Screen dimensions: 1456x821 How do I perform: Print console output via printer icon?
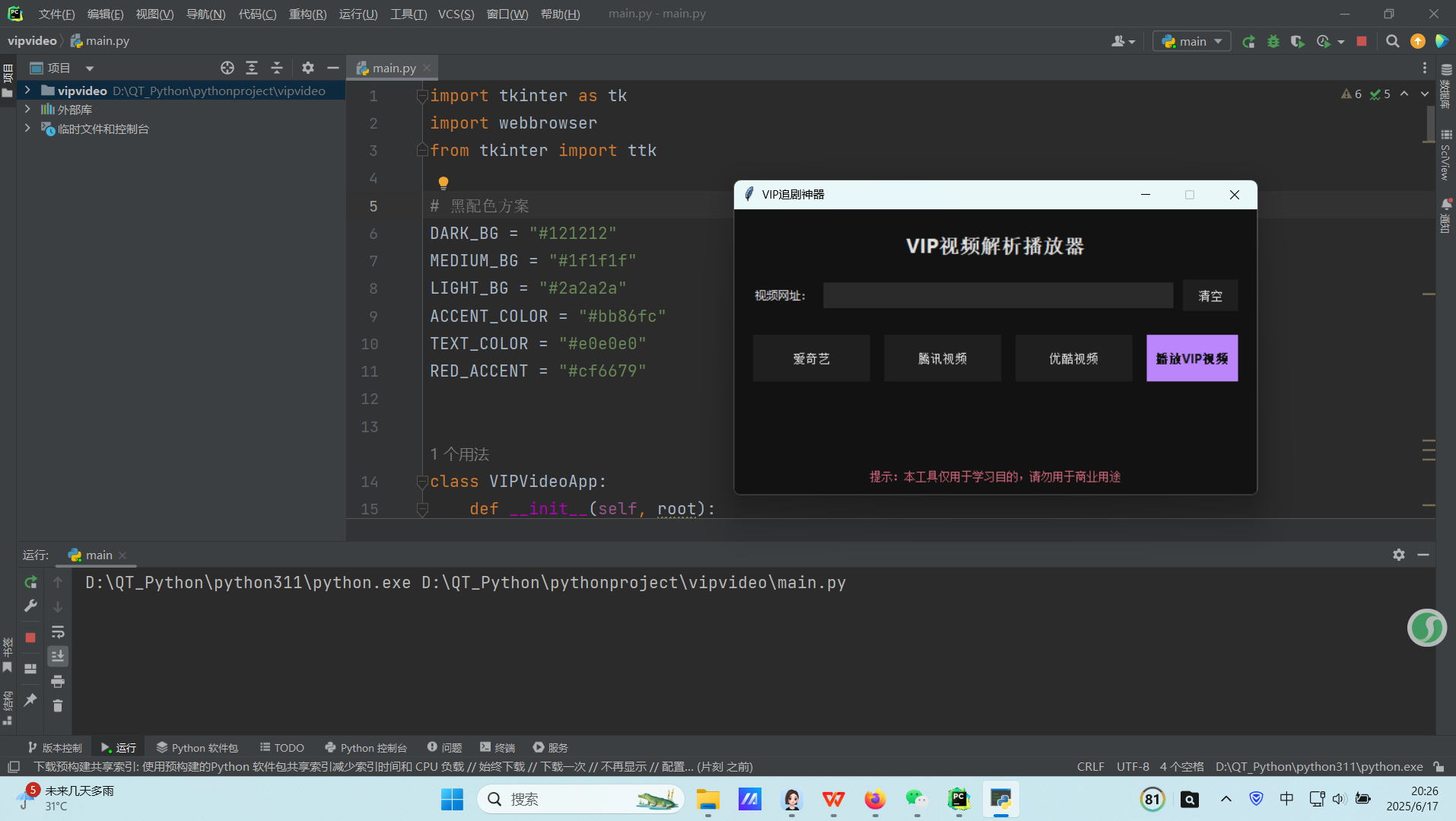[58, 681]
